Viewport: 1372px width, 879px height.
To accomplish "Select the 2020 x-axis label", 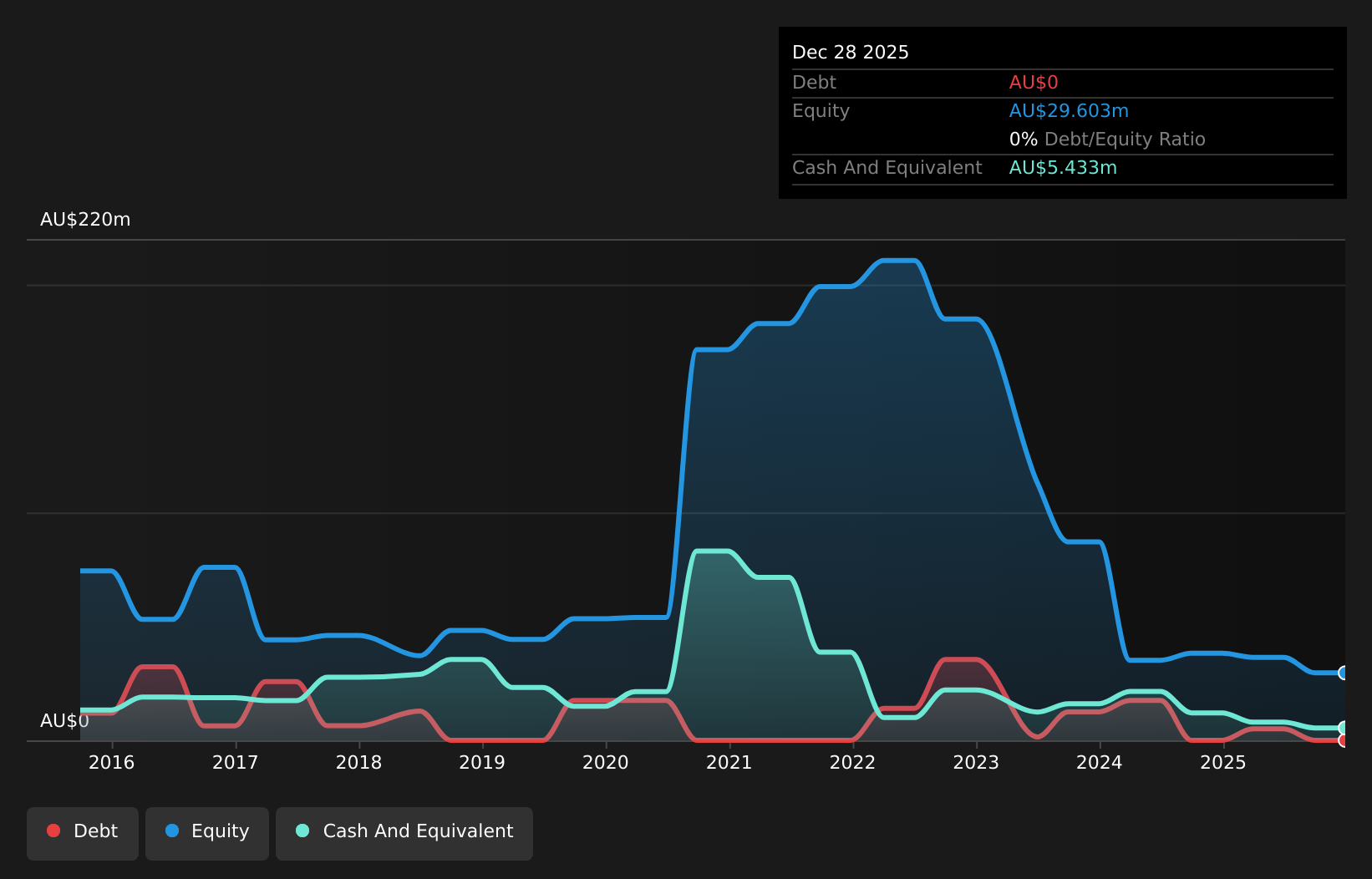I will [606, 762].
